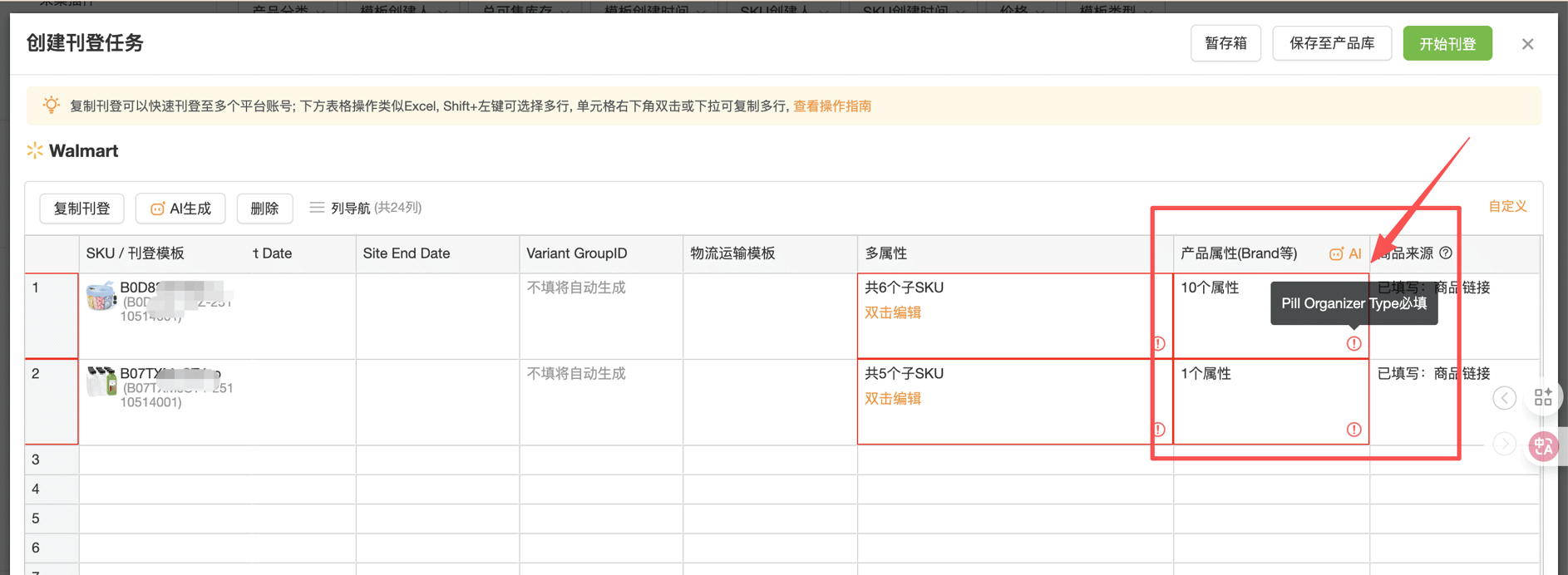1568x575 pixels.
Task: Click the 1个属性 cell
Action: tap(1271, 402)
